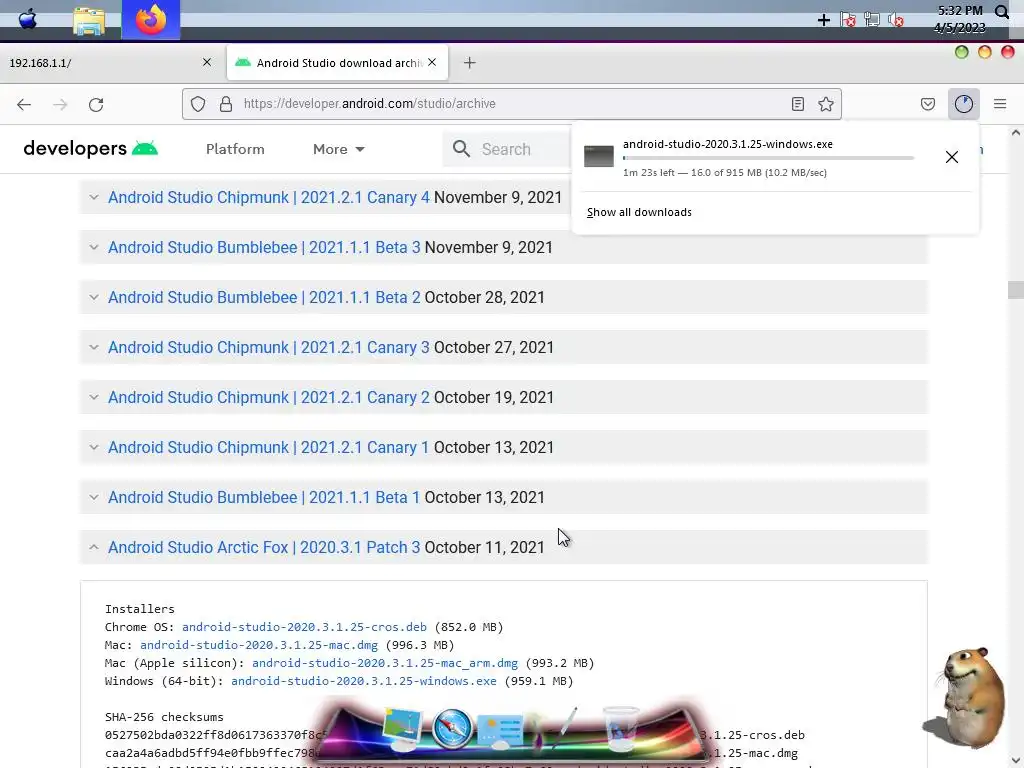Click Android Studio Chipmunk 2021.2.1 Canary 1 title
Viewport: 1024px width, 768px height.
(268, 447)
